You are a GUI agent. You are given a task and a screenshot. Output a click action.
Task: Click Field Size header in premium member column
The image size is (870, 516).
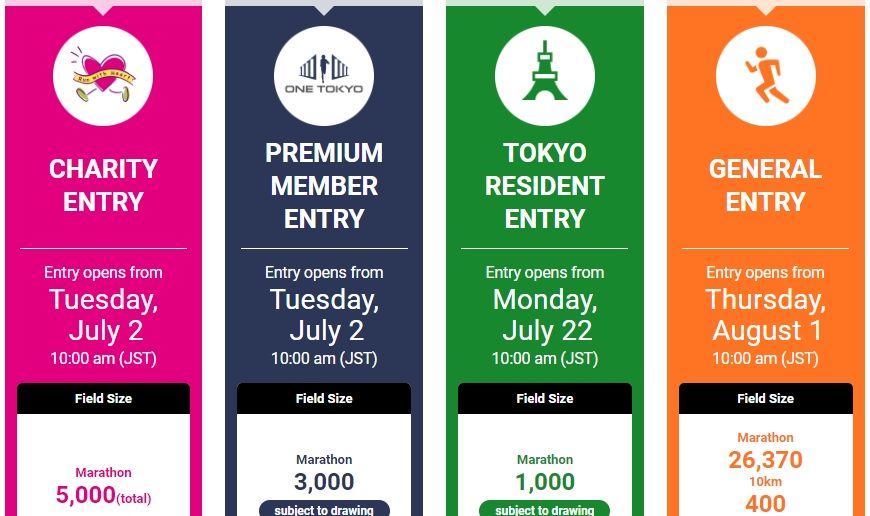(324, 398)
